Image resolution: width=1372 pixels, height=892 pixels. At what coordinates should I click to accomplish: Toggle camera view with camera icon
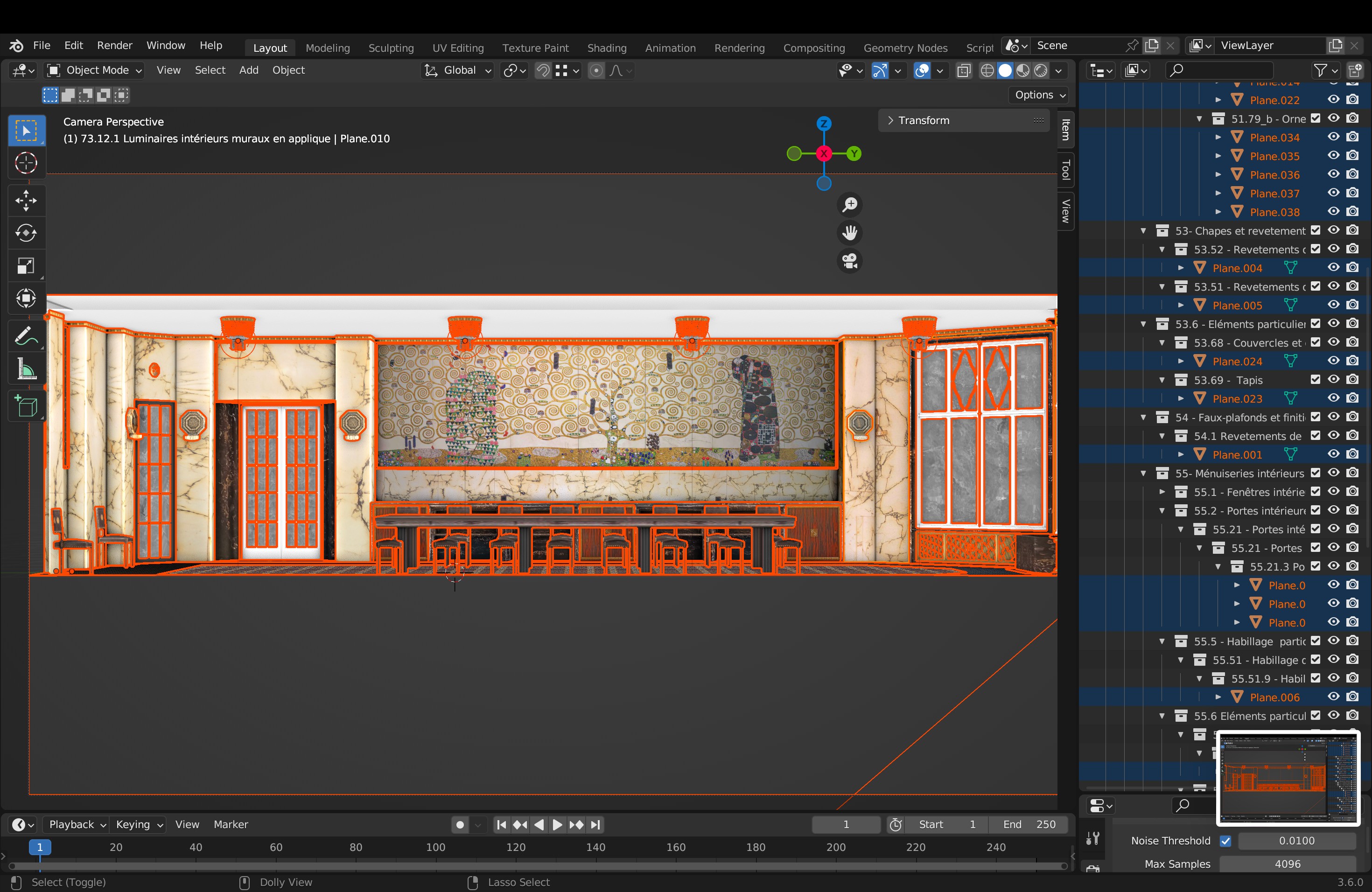coord(850,261)
